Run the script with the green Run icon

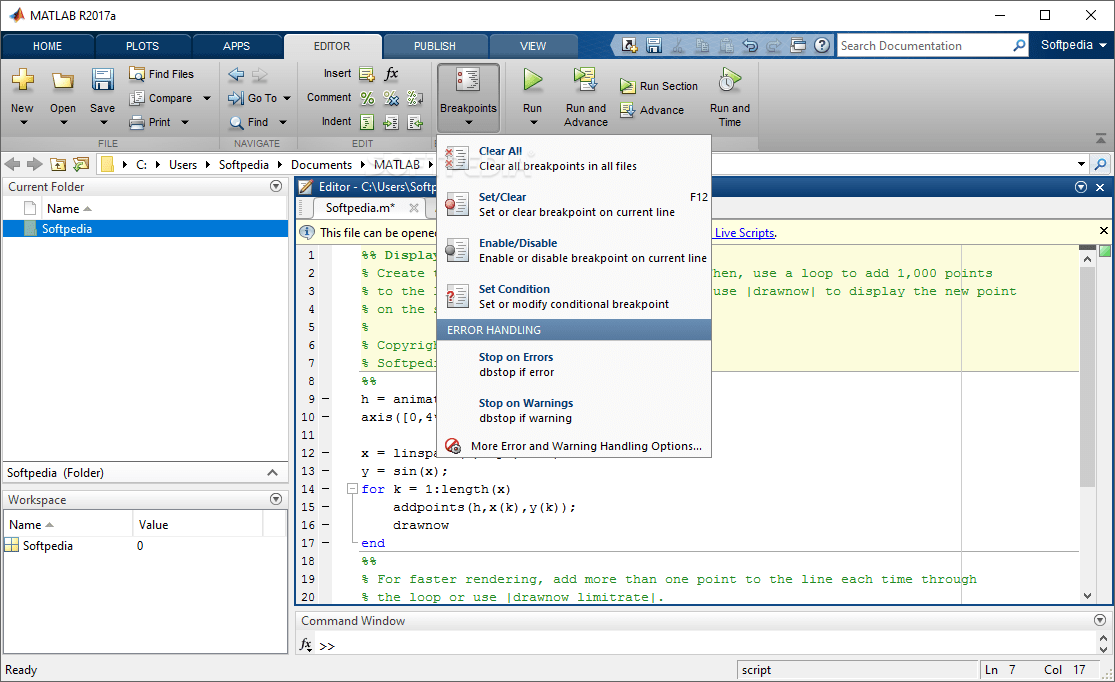click(x=532, y=80)
